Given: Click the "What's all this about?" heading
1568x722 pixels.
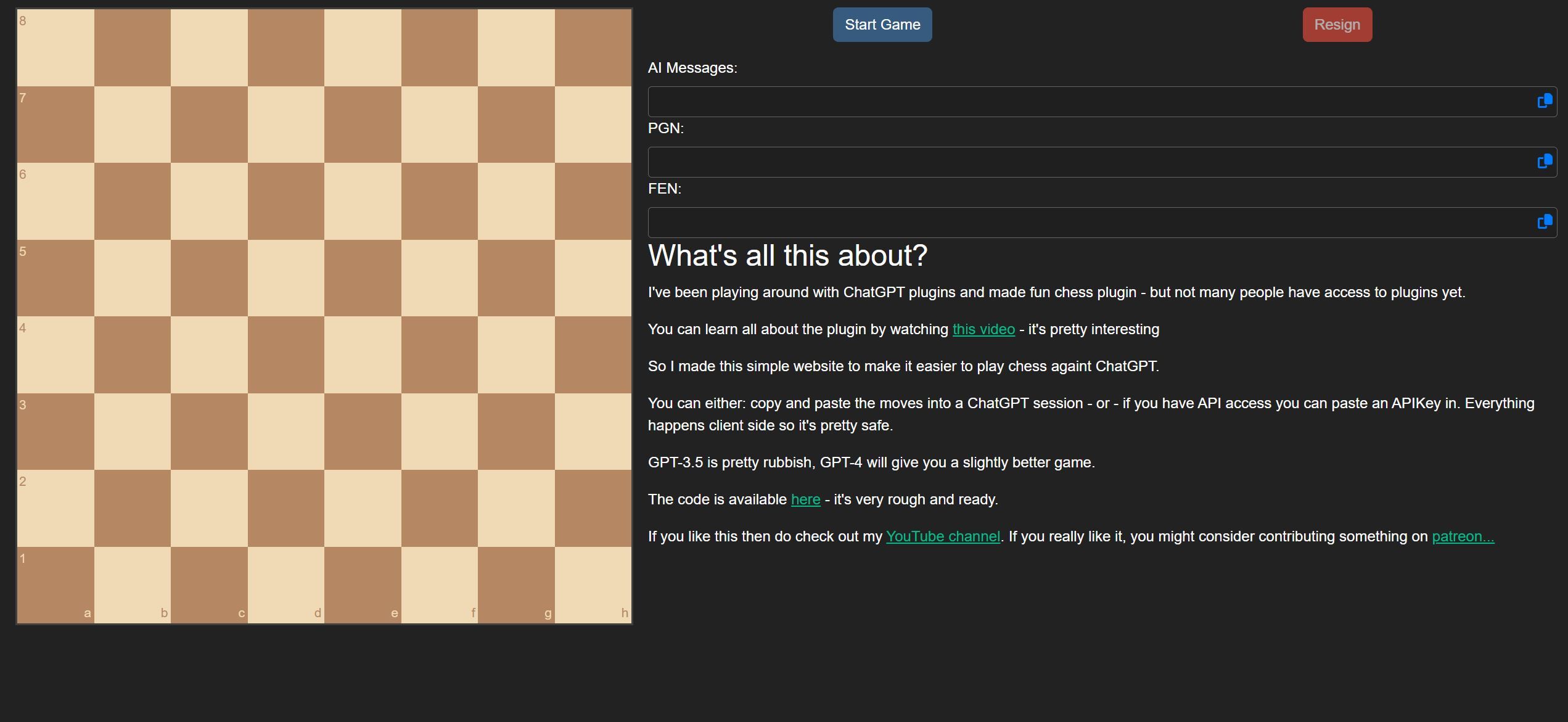Looking at the screenshot, I should click(787, 255).
